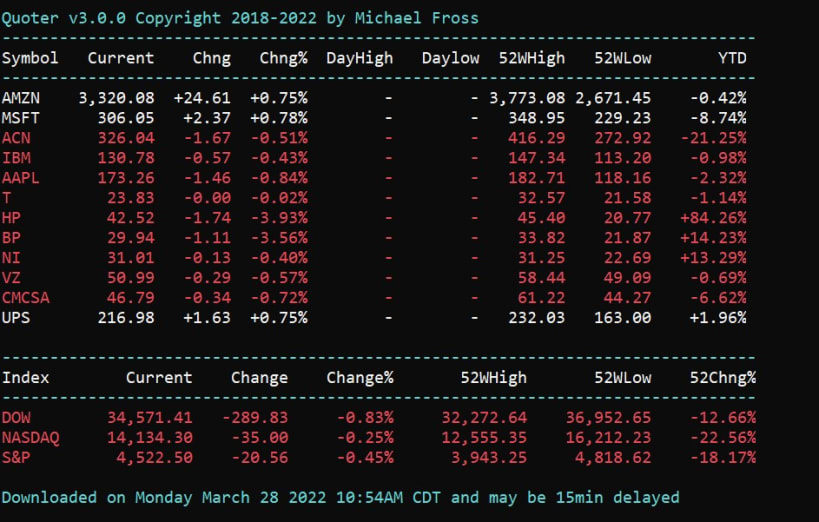
Task: Select the MSFT symbol
Action: coord(20,118)
